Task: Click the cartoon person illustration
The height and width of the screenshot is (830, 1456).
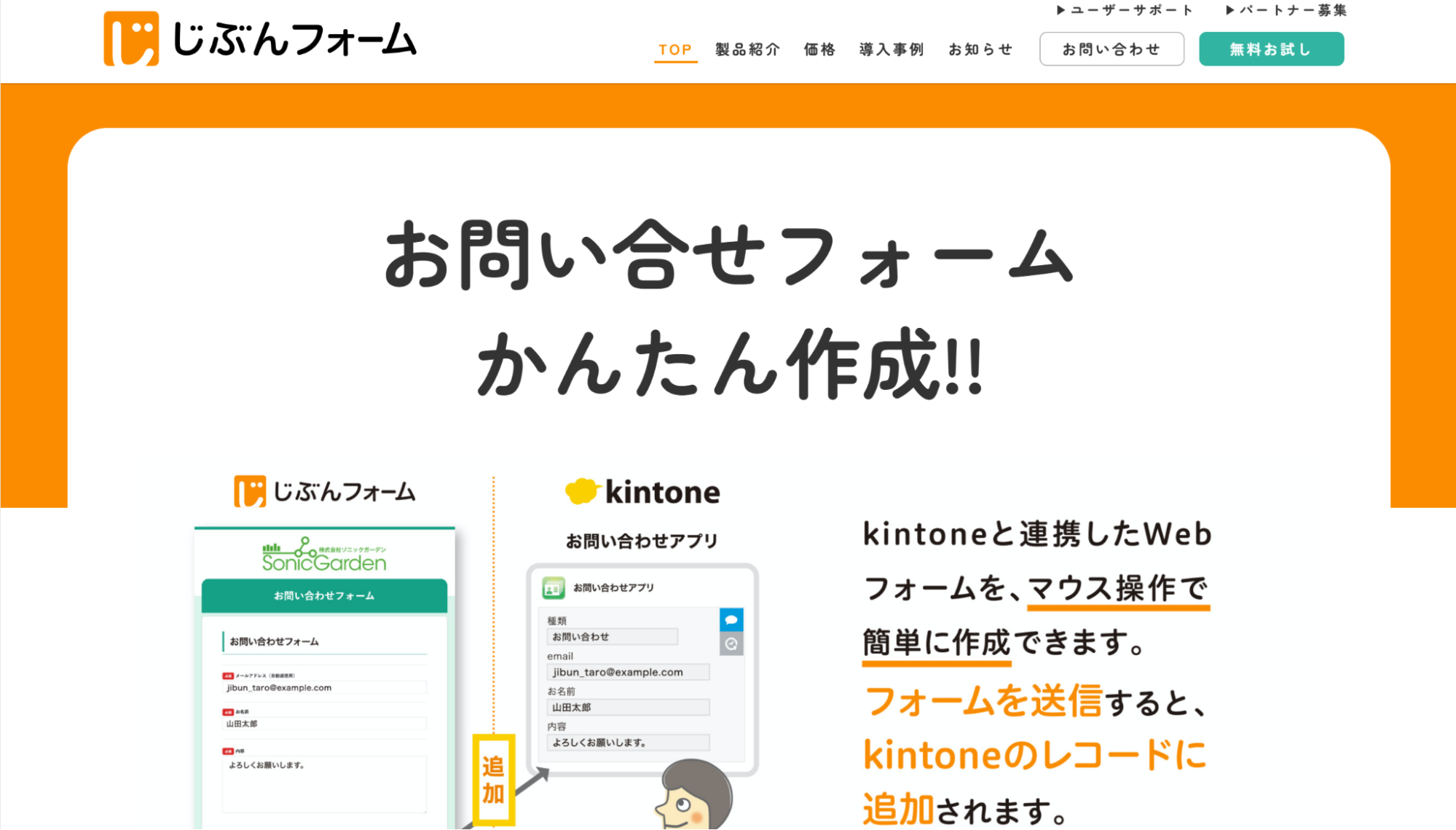Action: click(x=693, y=794)
